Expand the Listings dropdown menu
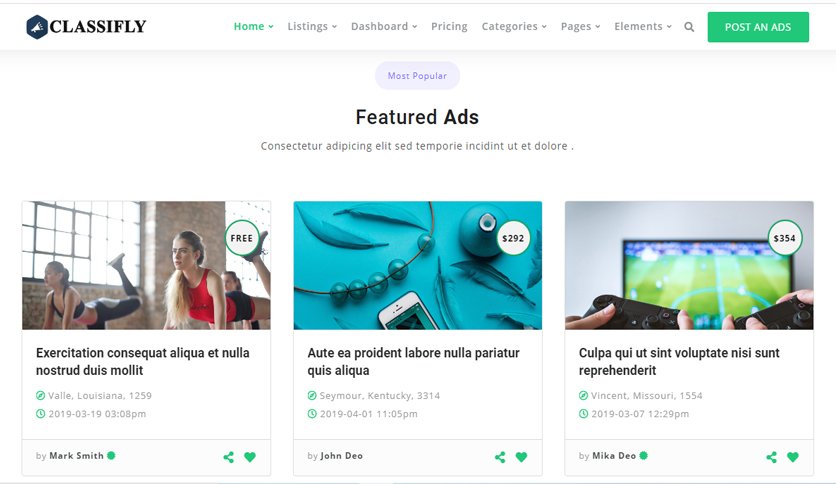 pyautogui.click(x=312, y=26)
